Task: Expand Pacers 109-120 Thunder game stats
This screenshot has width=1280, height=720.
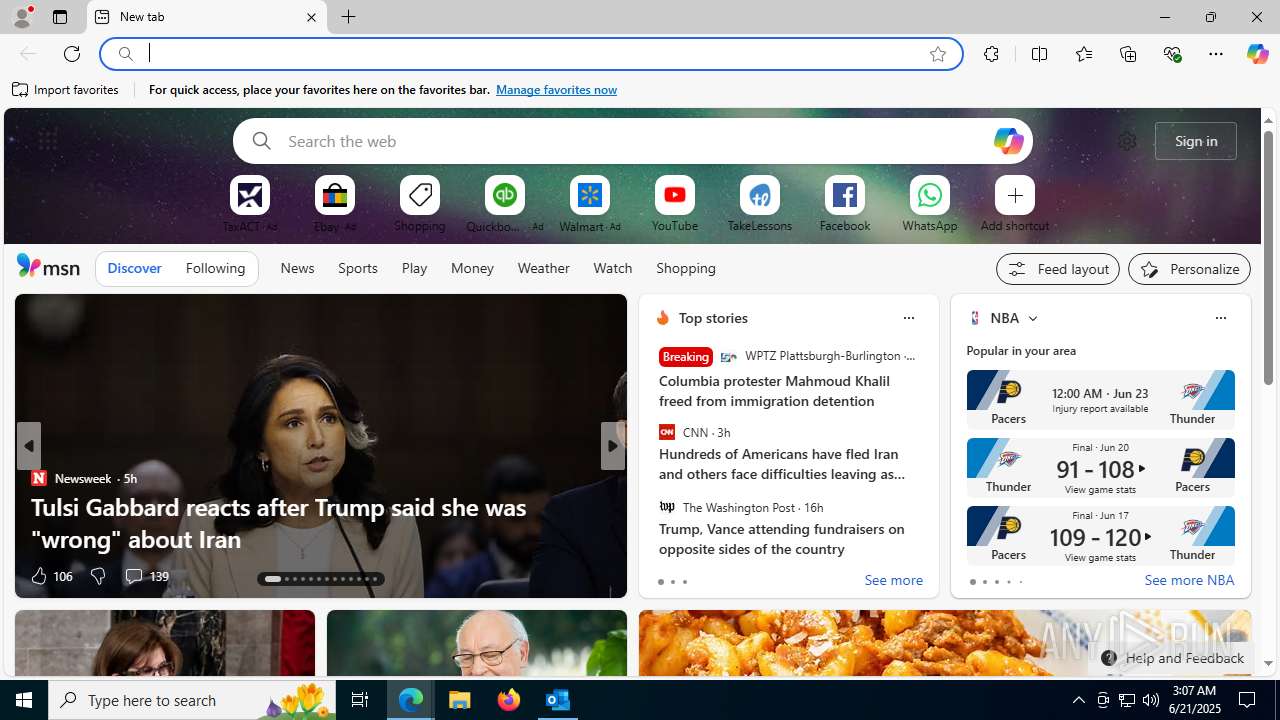Action: point(1100,535)
